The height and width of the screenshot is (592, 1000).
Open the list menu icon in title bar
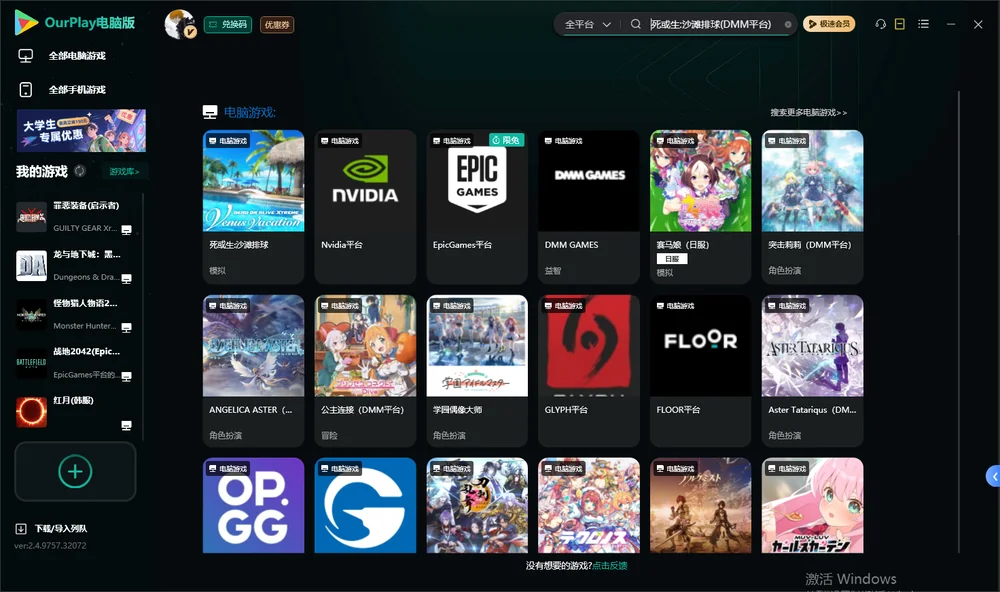[923, 24]
